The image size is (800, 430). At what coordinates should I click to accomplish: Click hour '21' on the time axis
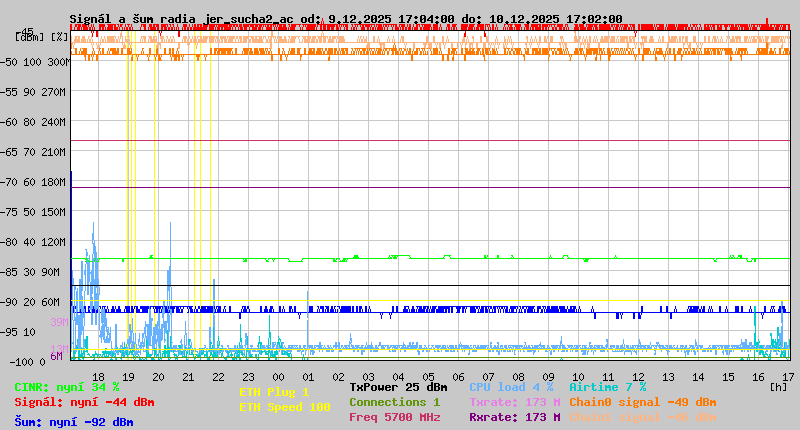click(x=188, y=377)
